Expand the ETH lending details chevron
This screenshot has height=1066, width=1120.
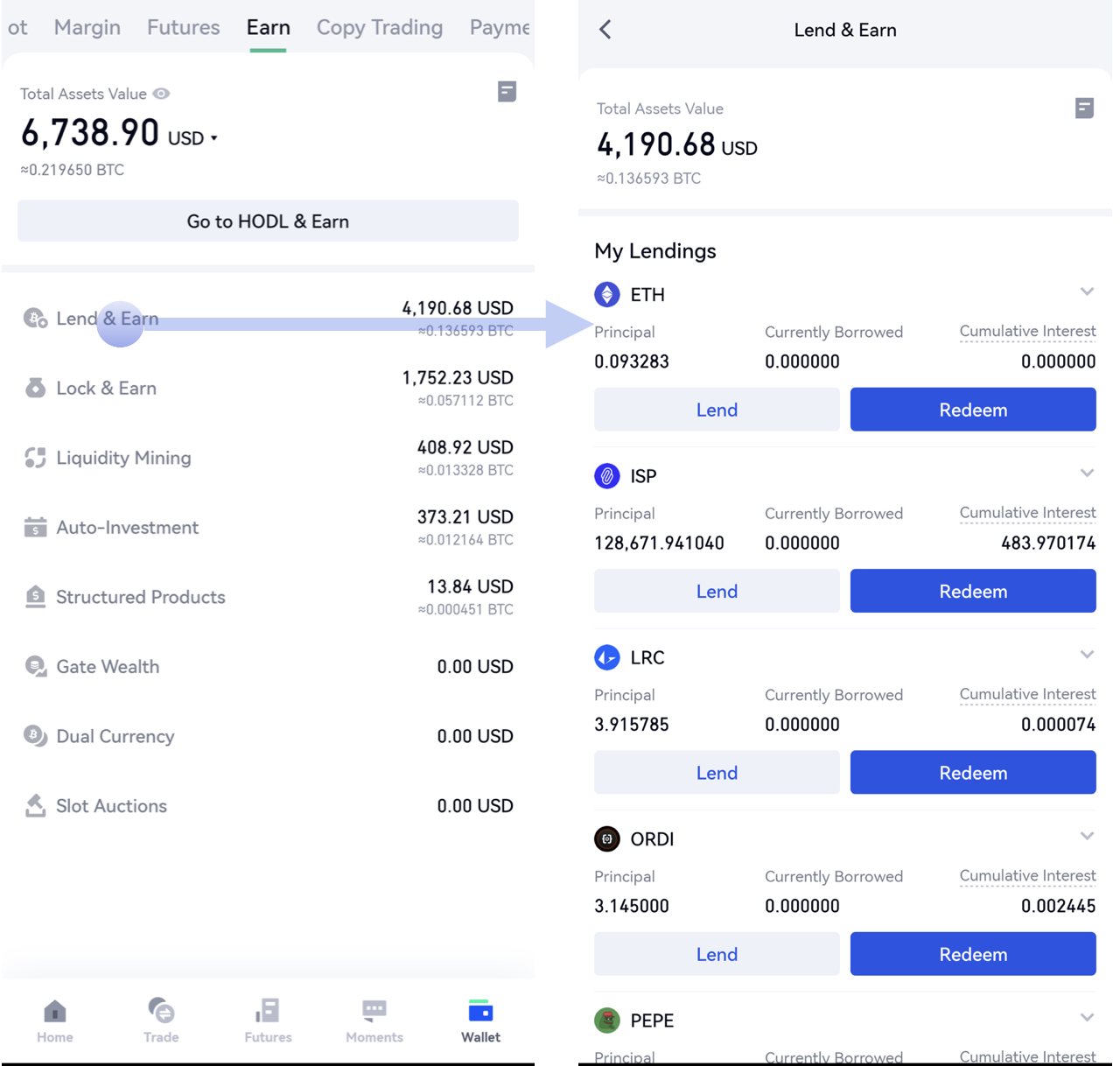1087,291
